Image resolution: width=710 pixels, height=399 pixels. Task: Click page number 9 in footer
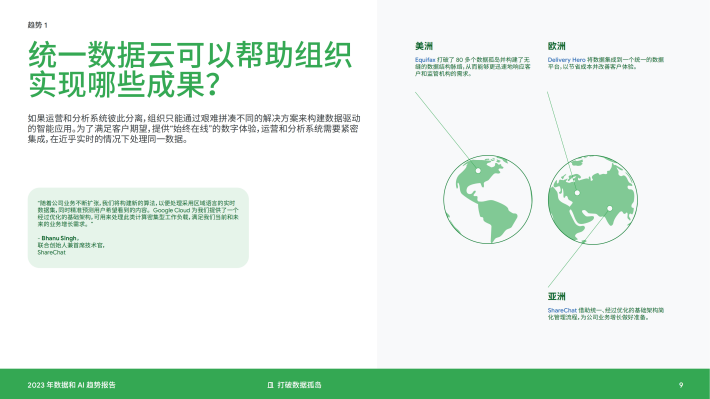pyautogui.click(x=681, y=385)
